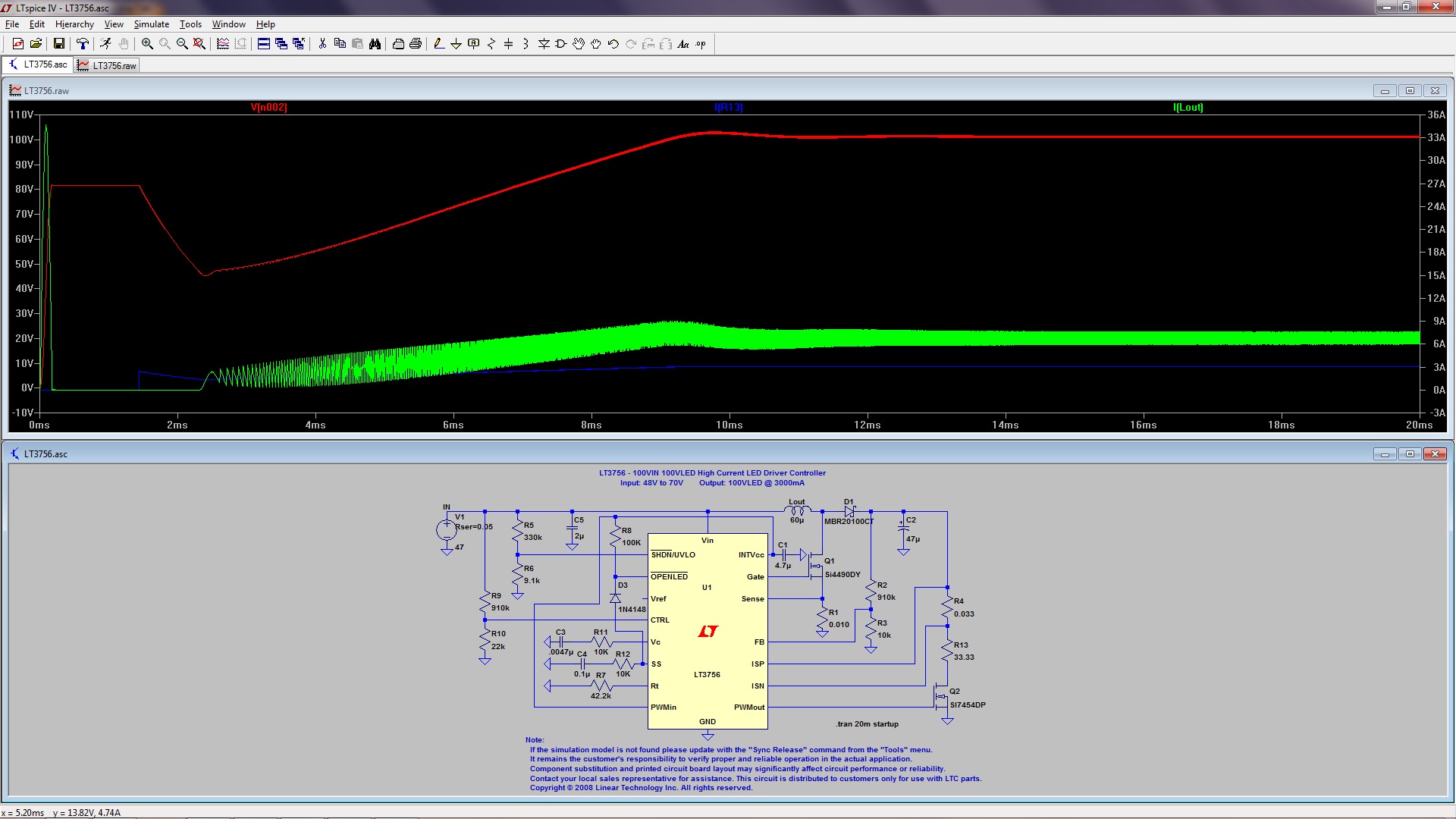Viewport: 1456px width, 819px height.
Task: Click the cursor coordinates in status bar
Action: click(61, 813)
